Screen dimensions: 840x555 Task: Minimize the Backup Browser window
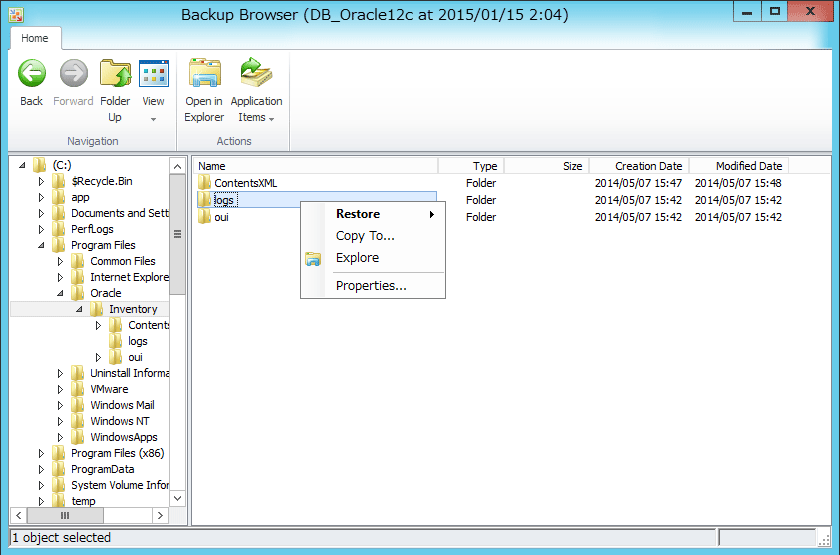[x=747, y=12]
